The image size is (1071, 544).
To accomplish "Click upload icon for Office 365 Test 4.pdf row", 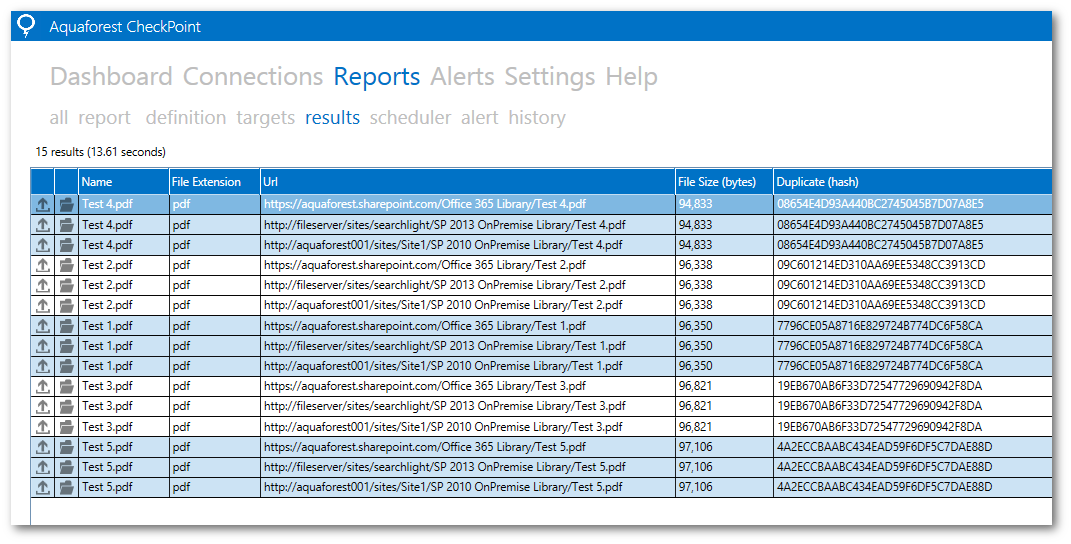I will coord(43,204).
